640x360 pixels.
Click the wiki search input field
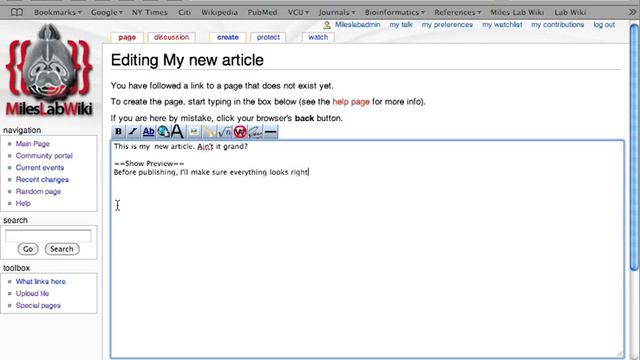tap(48, 236)
